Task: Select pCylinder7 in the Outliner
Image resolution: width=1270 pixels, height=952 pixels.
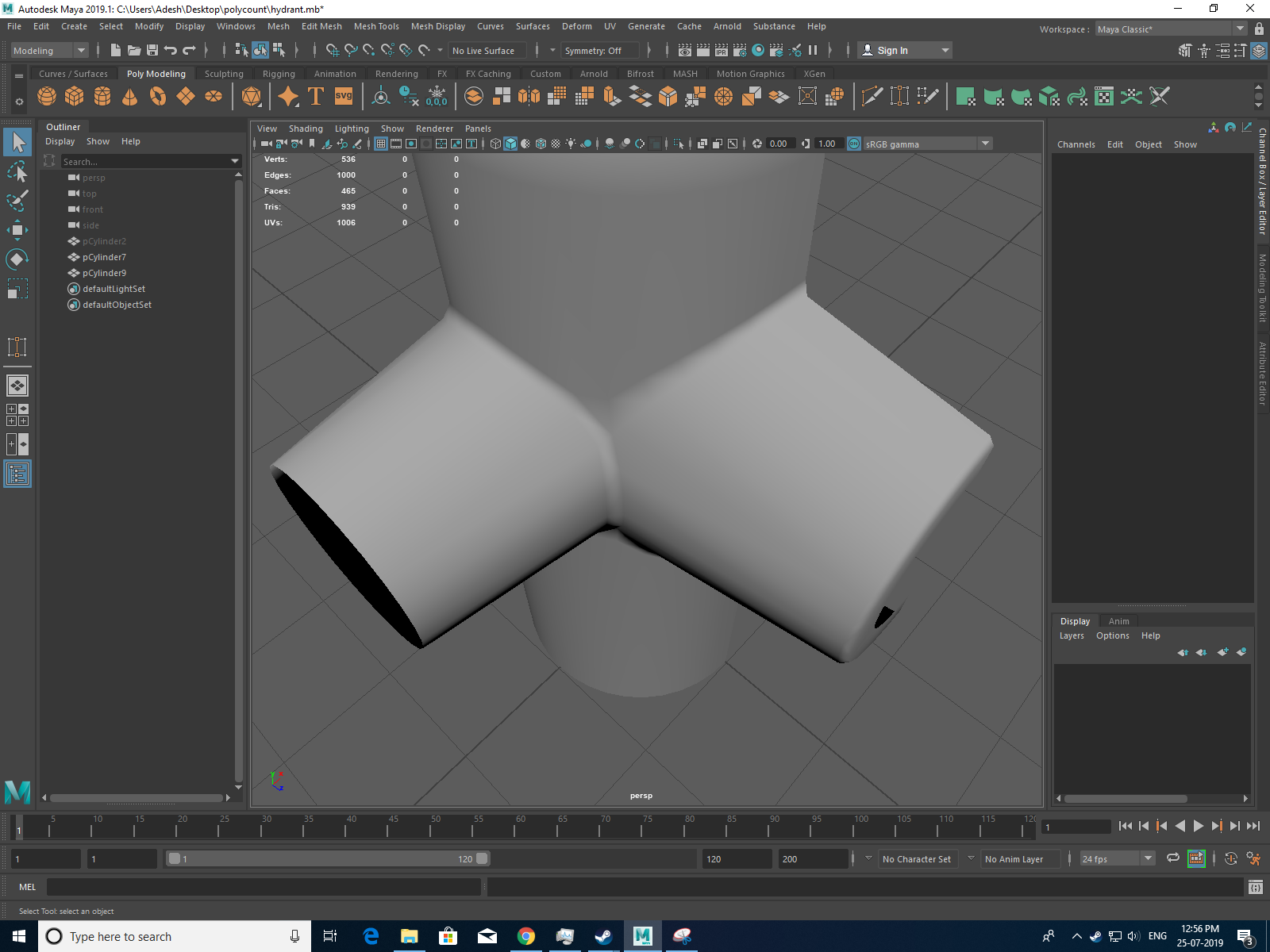Action: 104,257
